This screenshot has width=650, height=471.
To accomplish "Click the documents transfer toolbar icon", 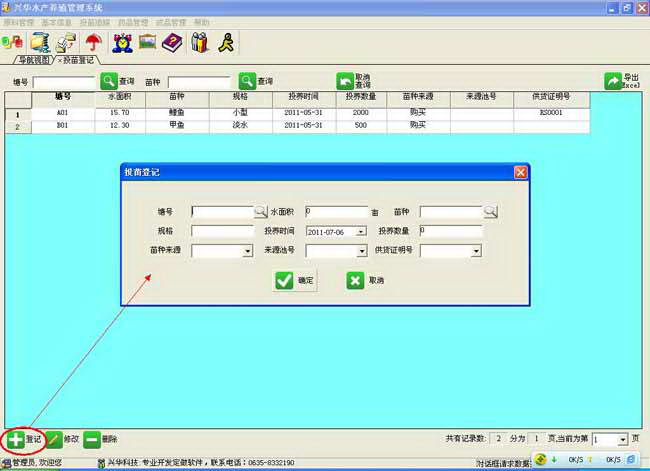I will (66, 43).
